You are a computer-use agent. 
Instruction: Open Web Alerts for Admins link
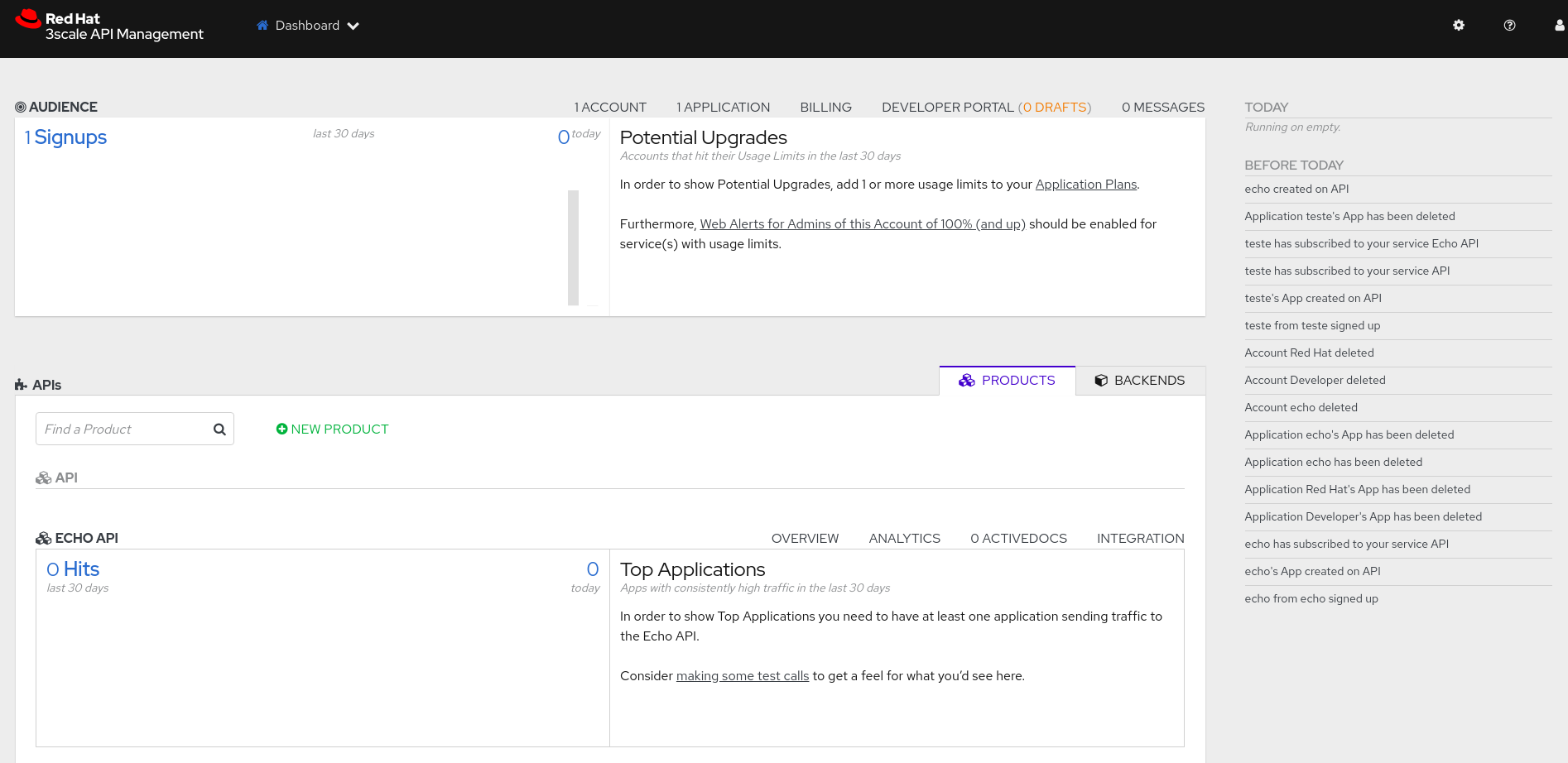pos(863,224)
